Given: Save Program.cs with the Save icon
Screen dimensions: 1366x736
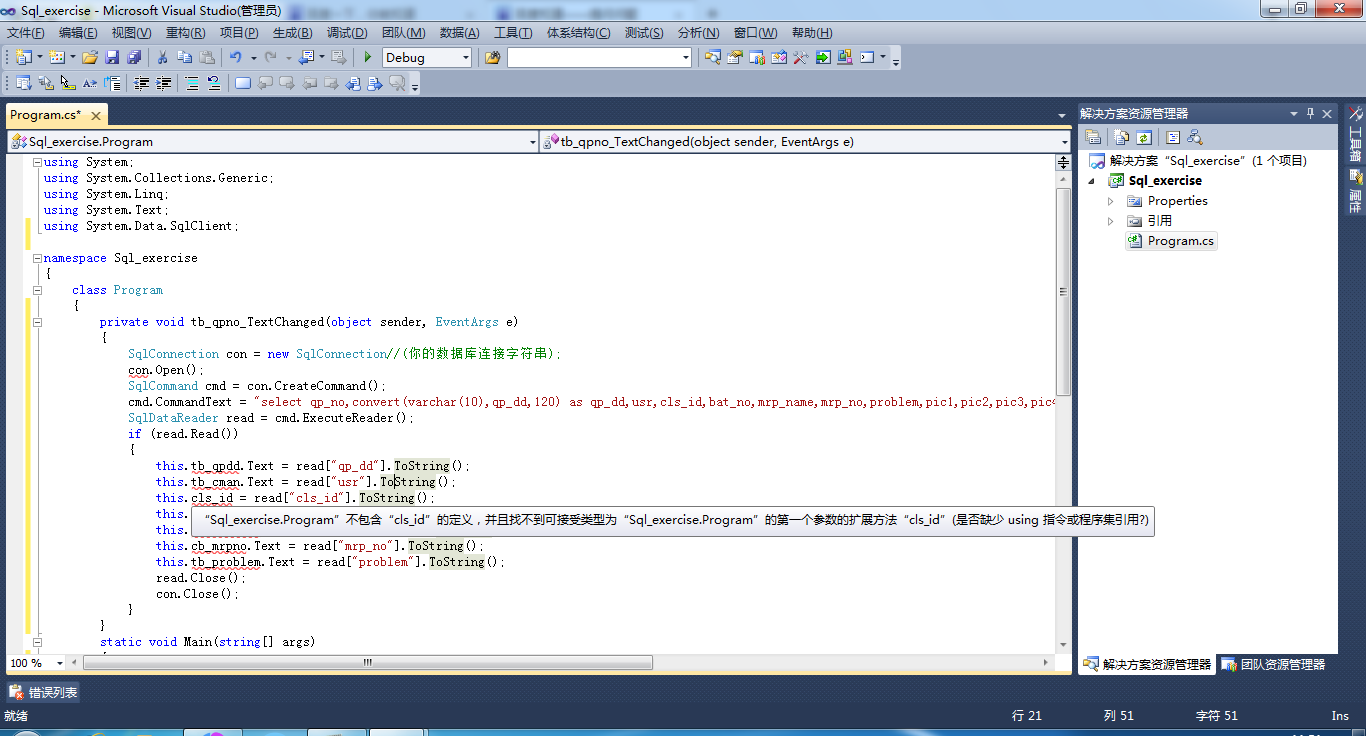Looking at the screenshot, I should tap(112, 57).
